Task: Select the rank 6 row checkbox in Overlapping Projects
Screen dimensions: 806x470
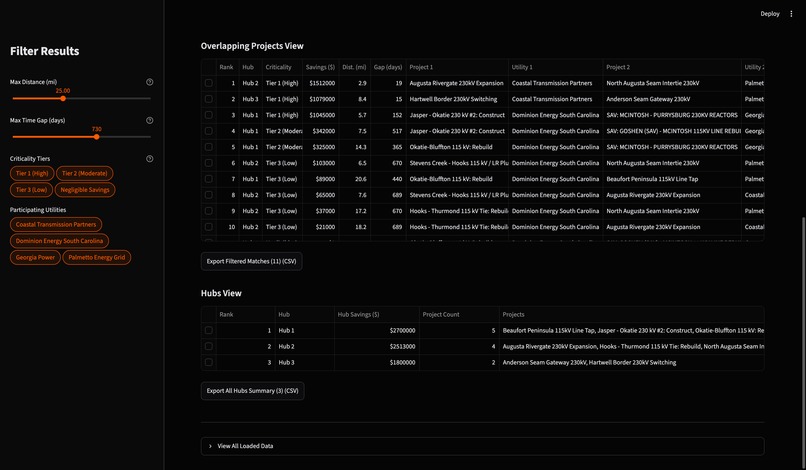Action: coord(209,162)
